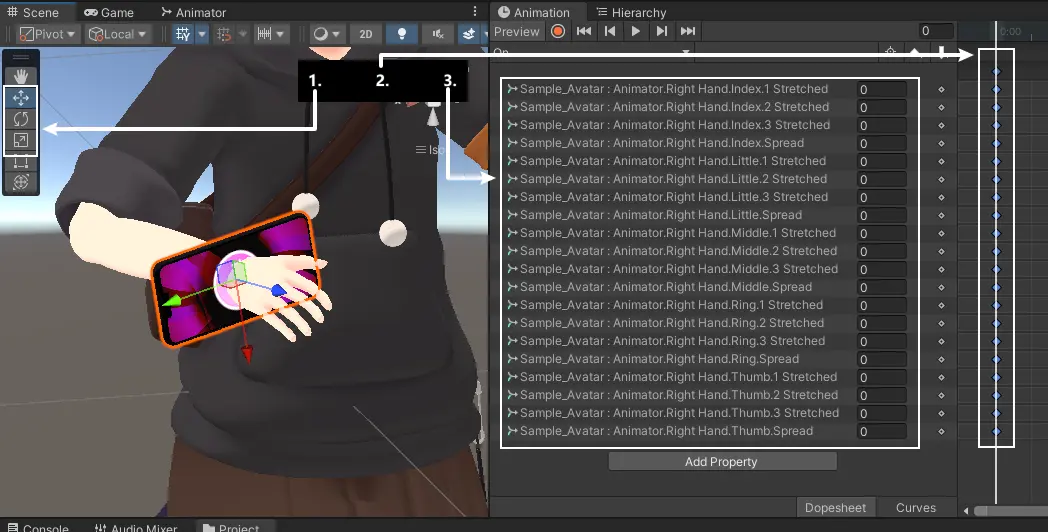Click value field for Index.3 Stretched
The width and height of the screenshot is (1048, 532).
tap(882, 126)
